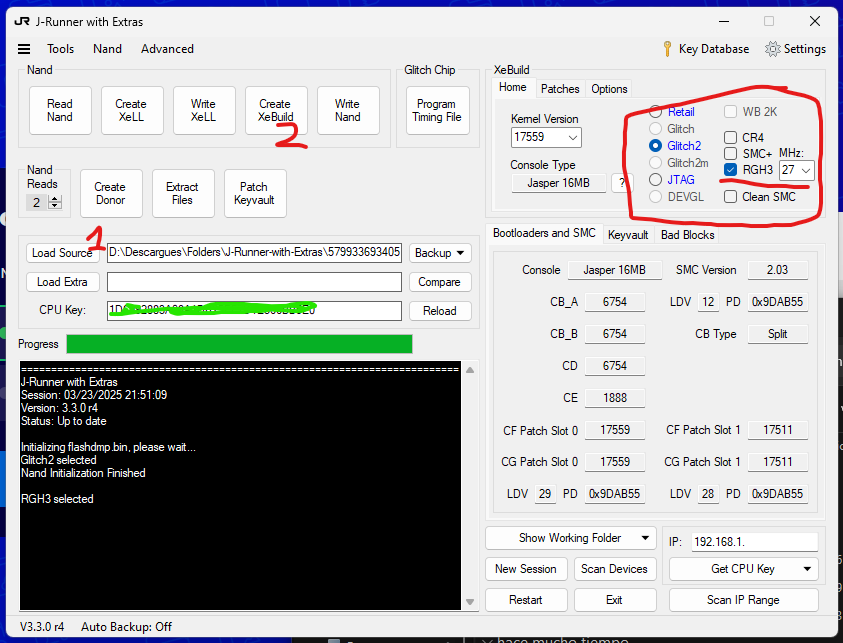The height and width of the screenshot is (643, 843).
Task: Click the source file path field
Action: 254,253
